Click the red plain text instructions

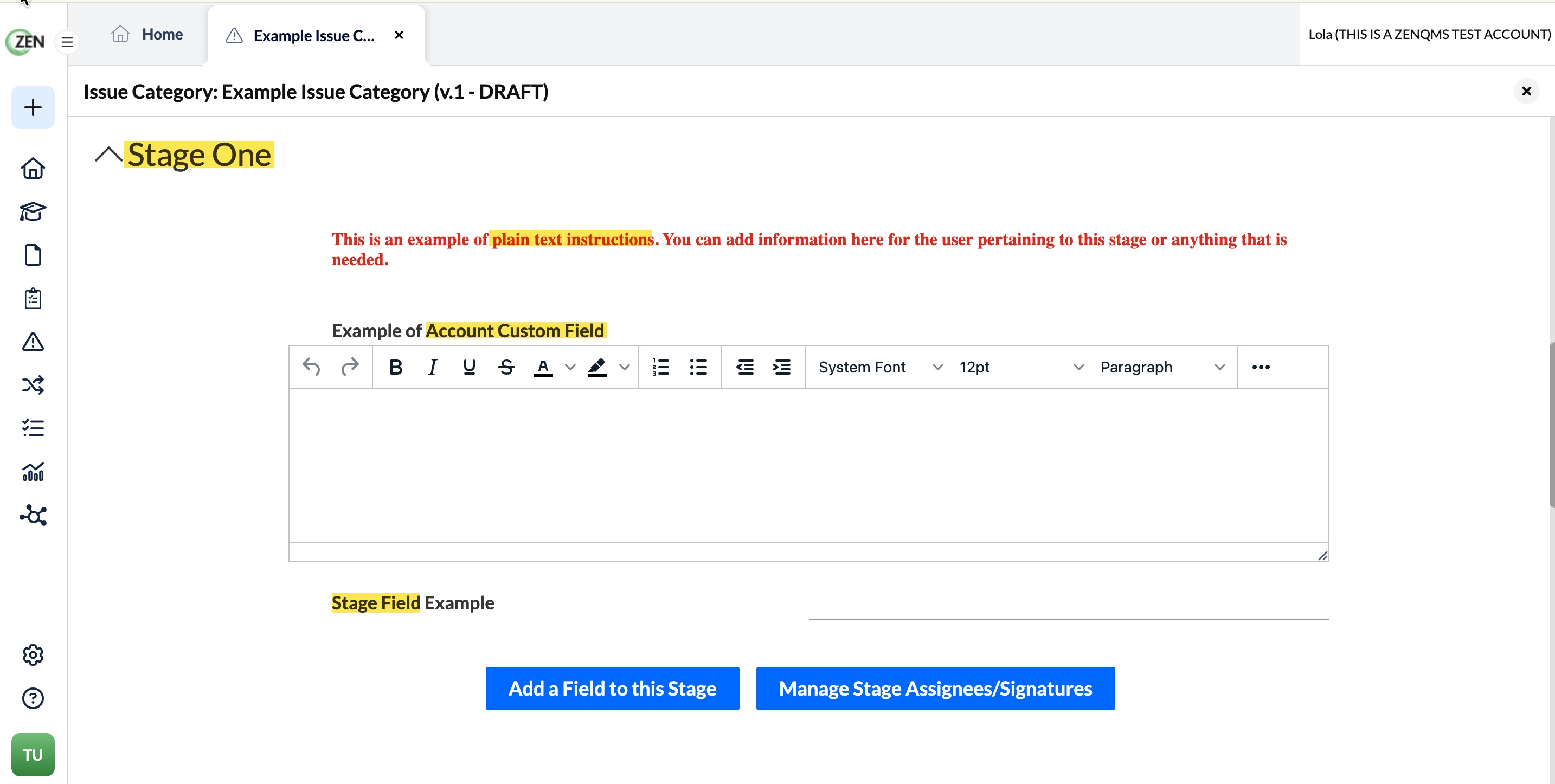click(809, 249)
